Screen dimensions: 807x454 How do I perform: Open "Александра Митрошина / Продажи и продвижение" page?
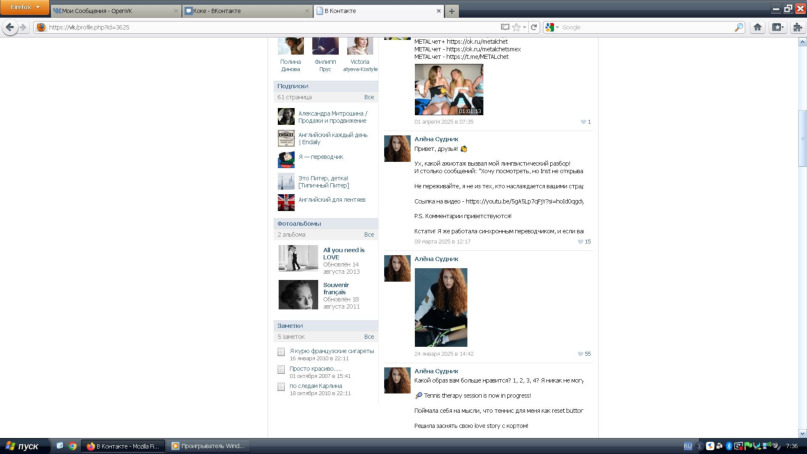[333, 117]
